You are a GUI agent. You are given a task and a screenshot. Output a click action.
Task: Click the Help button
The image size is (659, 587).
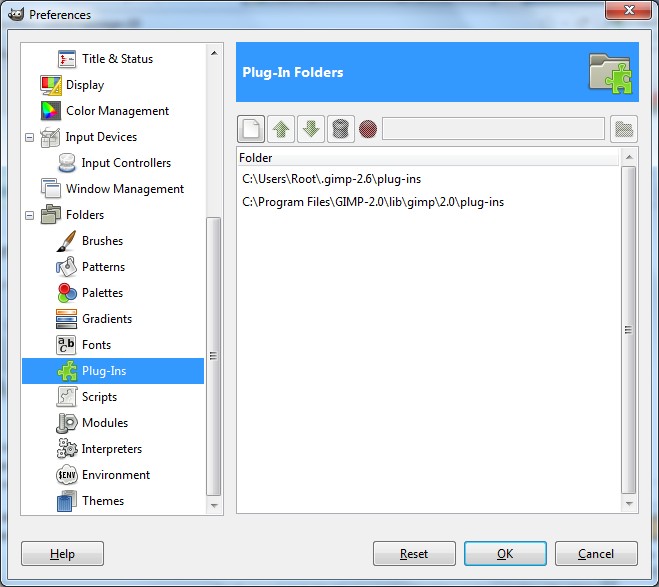[x=62, y=554]
